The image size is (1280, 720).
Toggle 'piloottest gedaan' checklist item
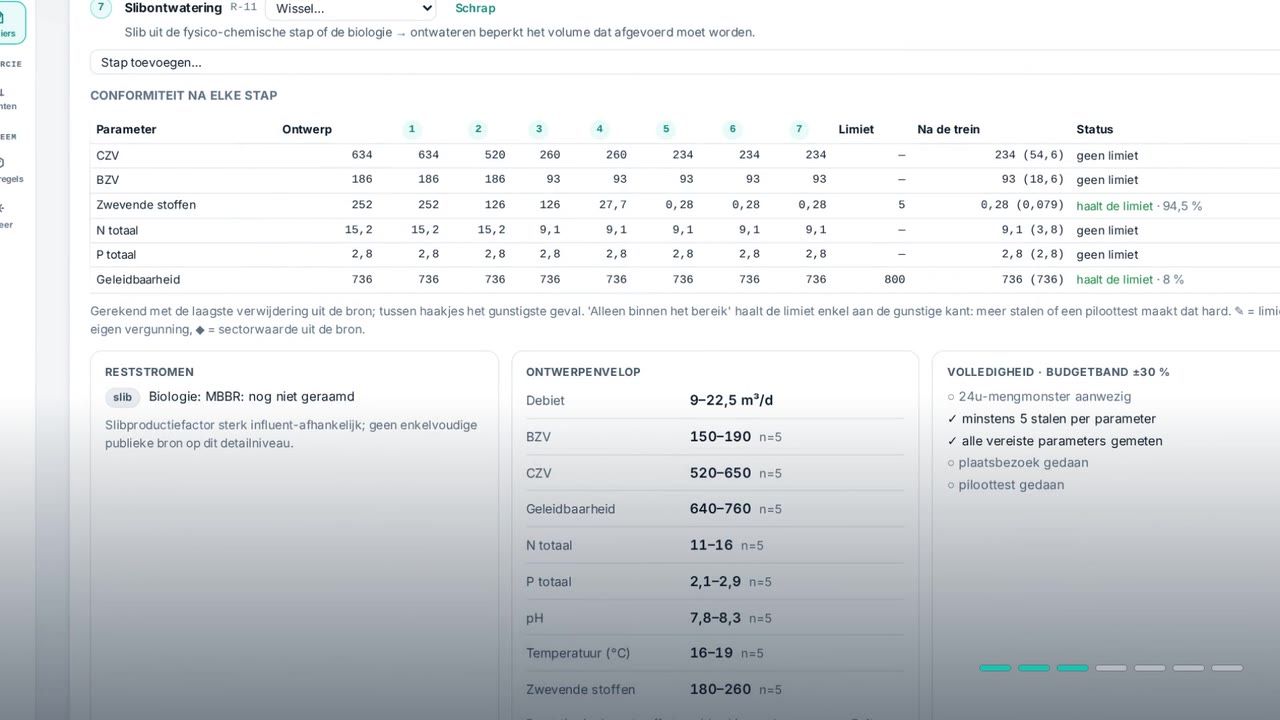pos(1005,485)
